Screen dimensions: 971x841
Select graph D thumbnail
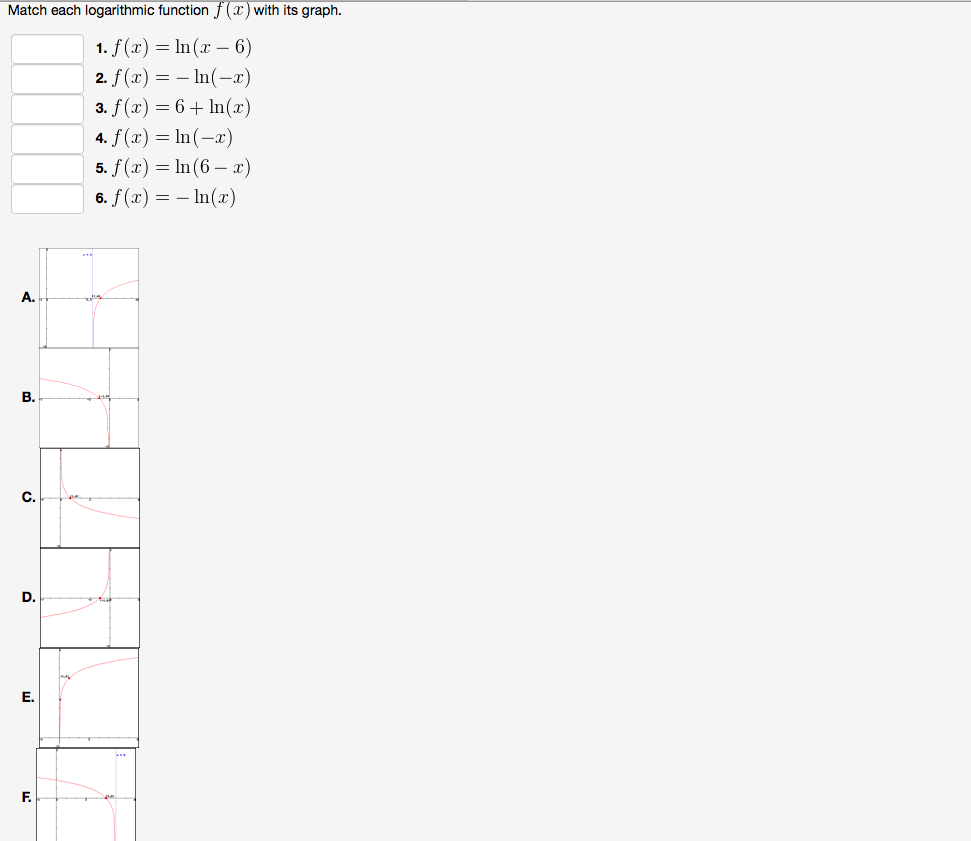[90, 597]
